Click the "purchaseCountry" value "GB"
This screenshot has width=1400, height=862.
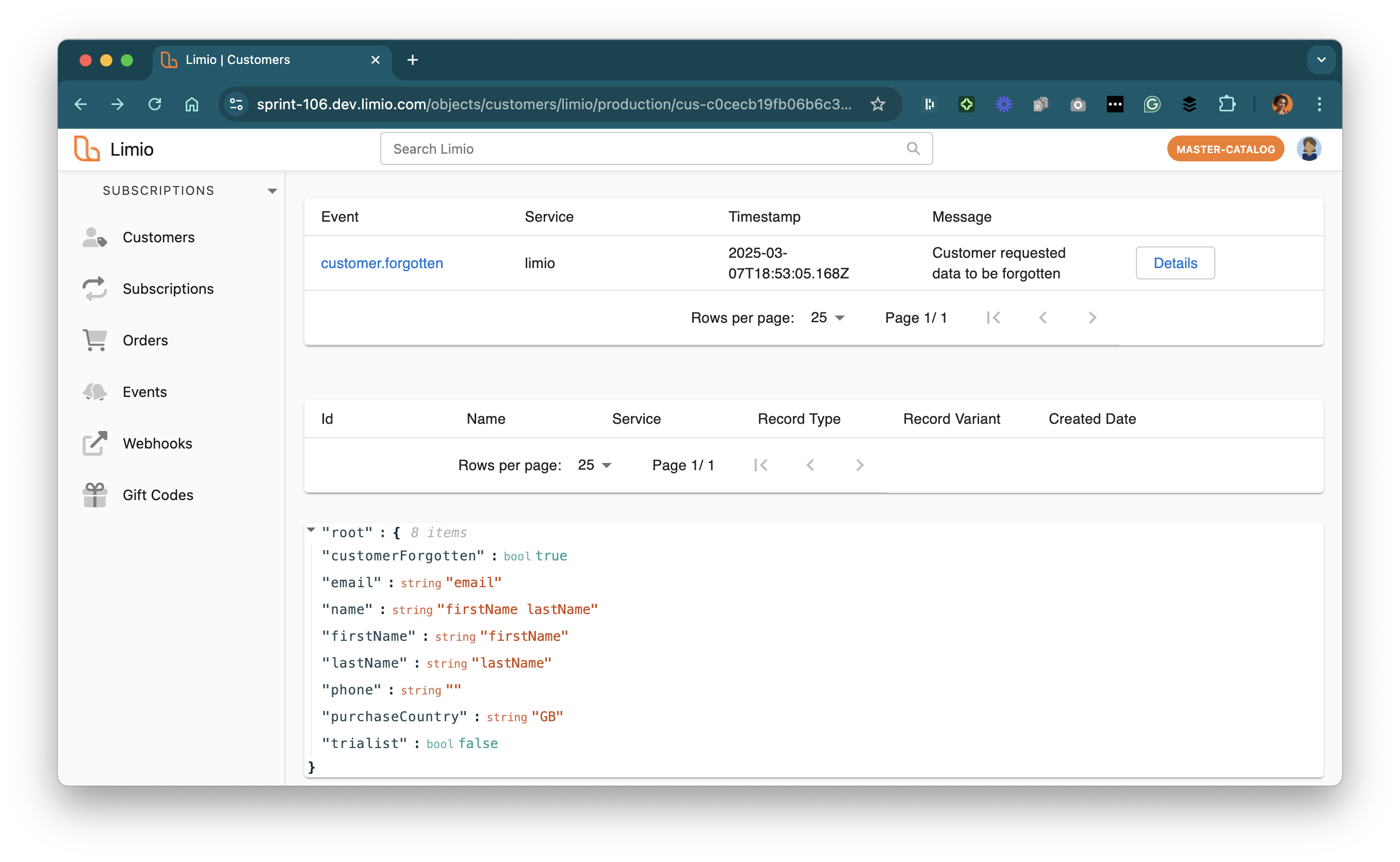click(x=547, y=717)
